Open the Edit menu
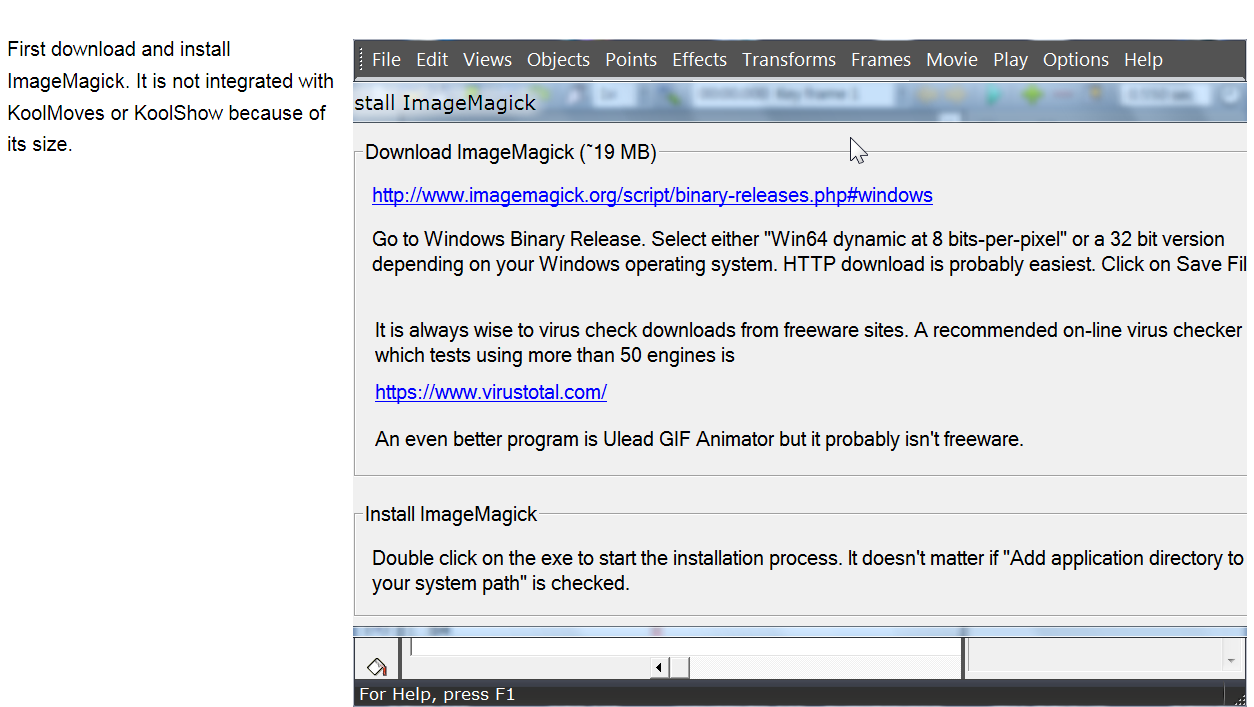1254x707 pixels. 432,60
